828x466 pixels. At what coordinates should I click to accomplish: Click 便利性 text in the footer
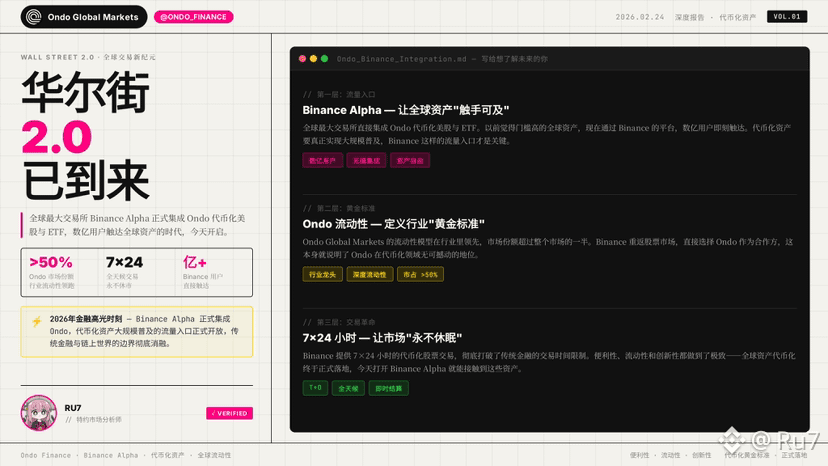point(639,455)
